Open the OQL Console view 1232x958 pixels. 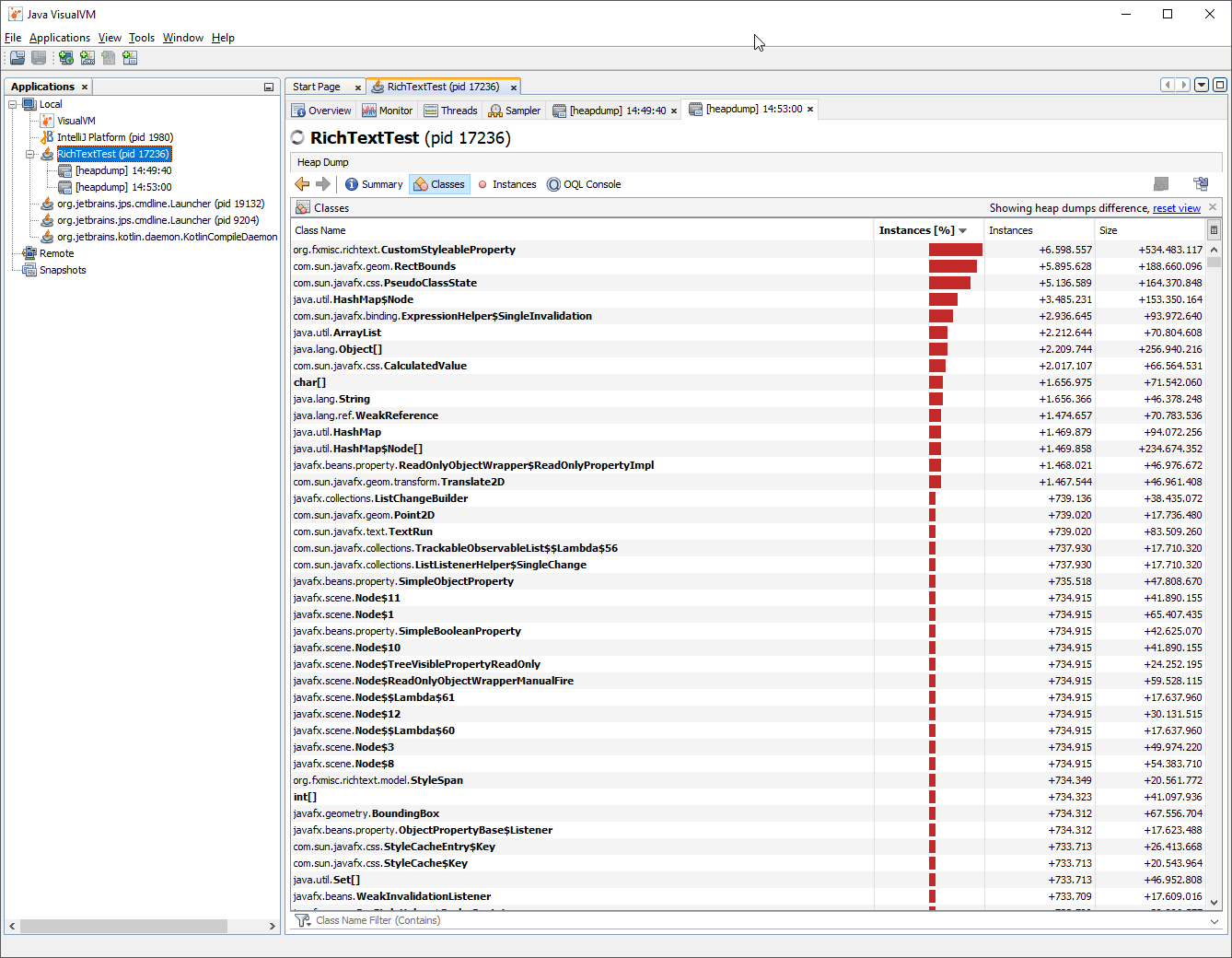pos(584,183)
